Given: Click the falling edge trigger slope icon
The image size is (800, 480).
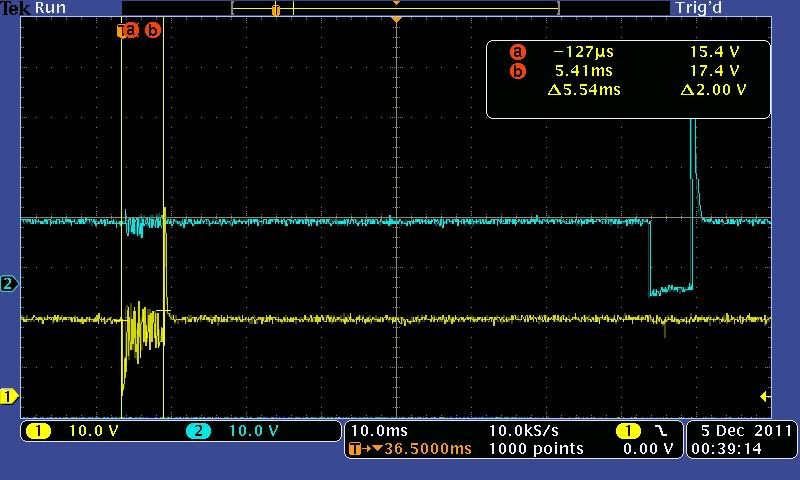Looking at the screenshot, I should click(661, 431).
